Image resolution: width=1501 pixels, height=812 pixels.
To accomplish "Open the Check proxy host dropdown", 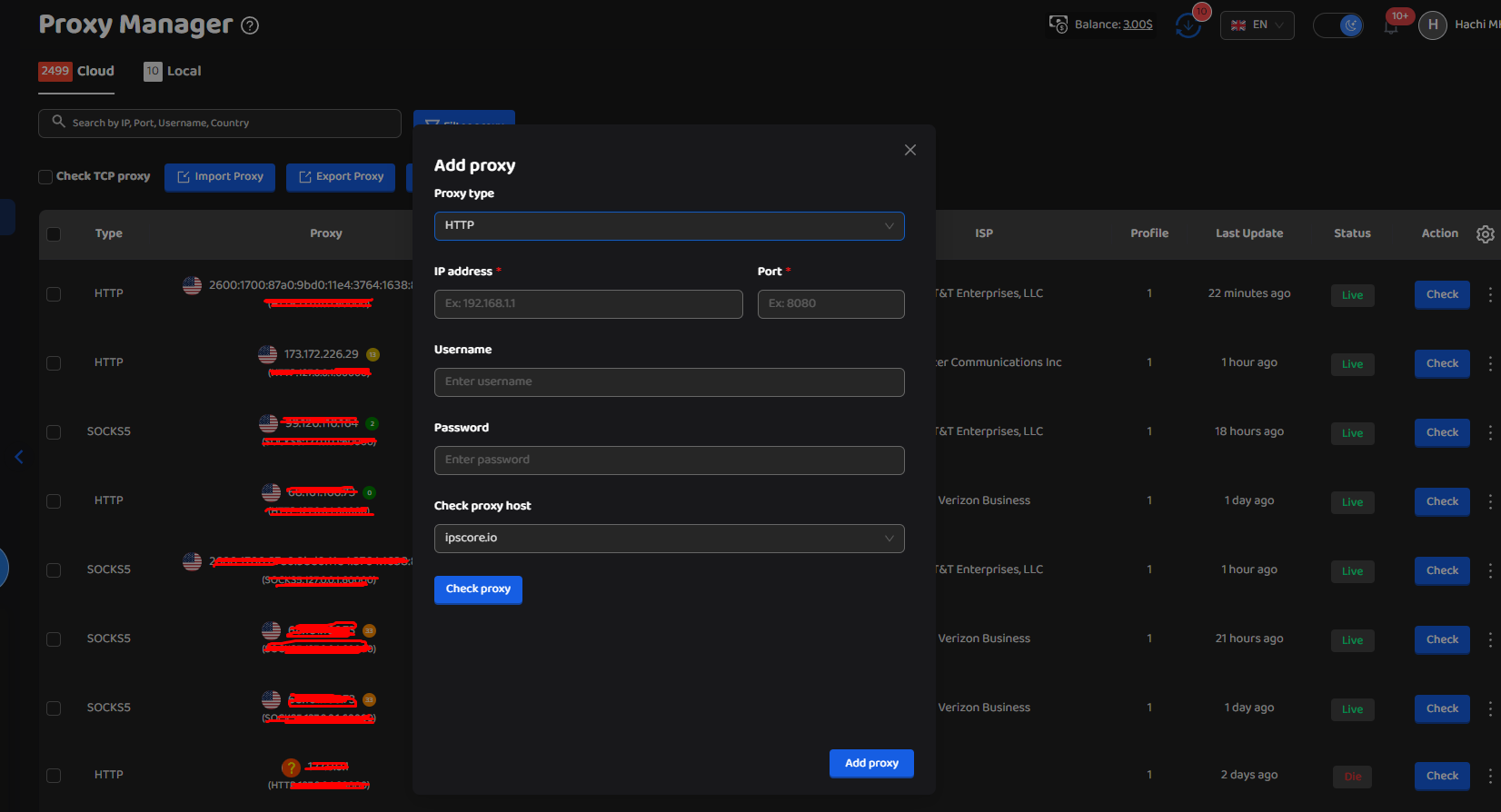I will click(x=669, y=539).
